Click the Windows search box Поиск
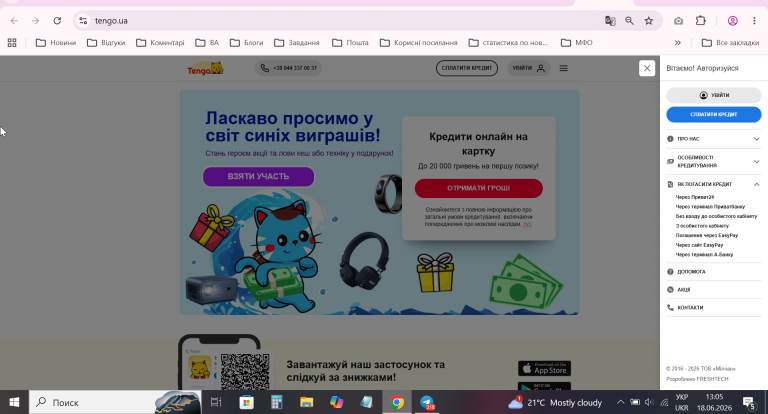 point(115,402)
